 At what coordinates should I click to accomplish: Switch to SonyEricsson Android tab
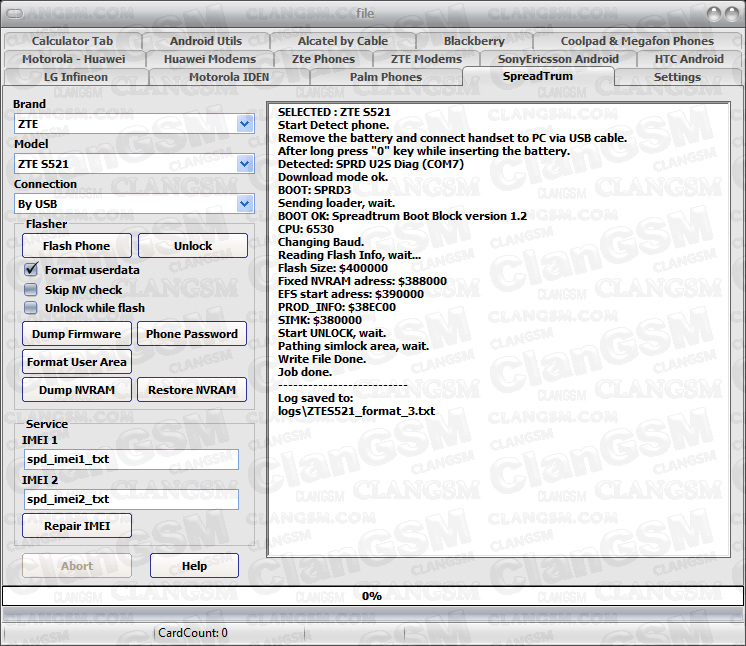click(558, 59)
